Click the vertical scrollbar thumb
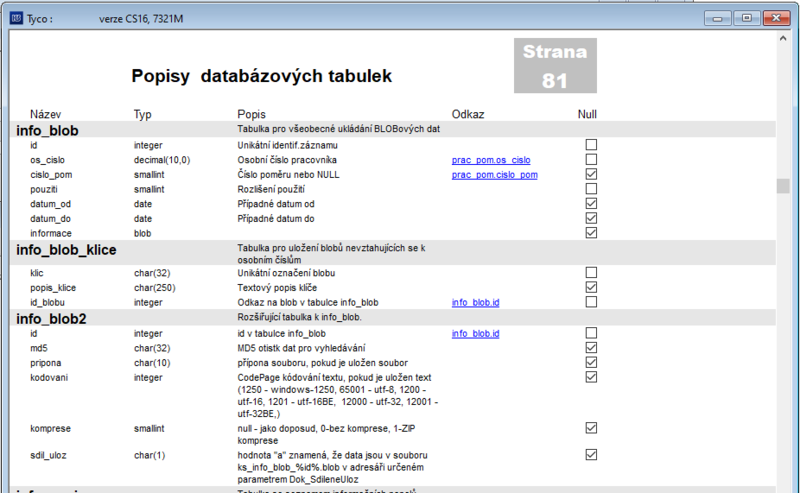This screenshot has height=493, width=800. (783, 186)
